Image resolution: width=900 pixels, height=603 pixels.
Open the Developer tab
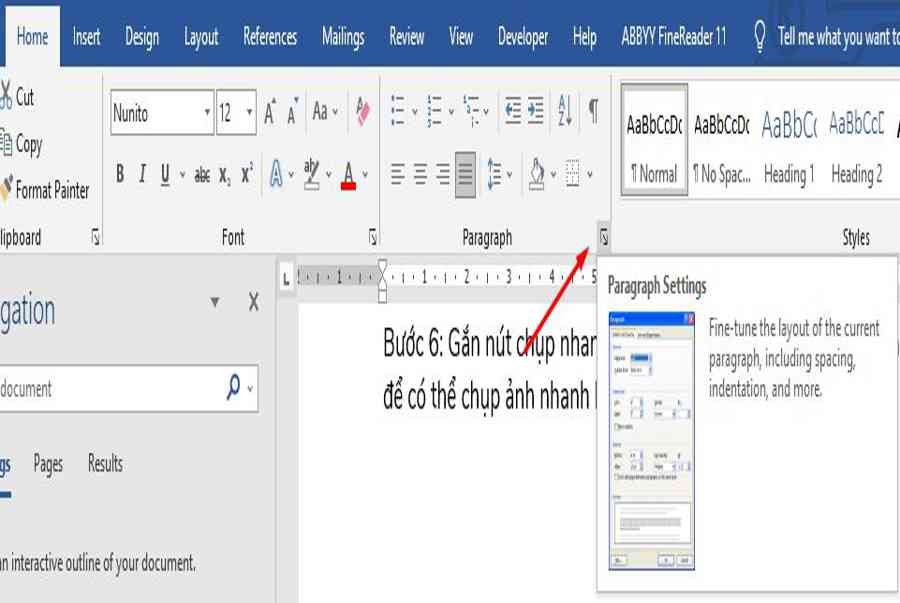pos(522,38)
